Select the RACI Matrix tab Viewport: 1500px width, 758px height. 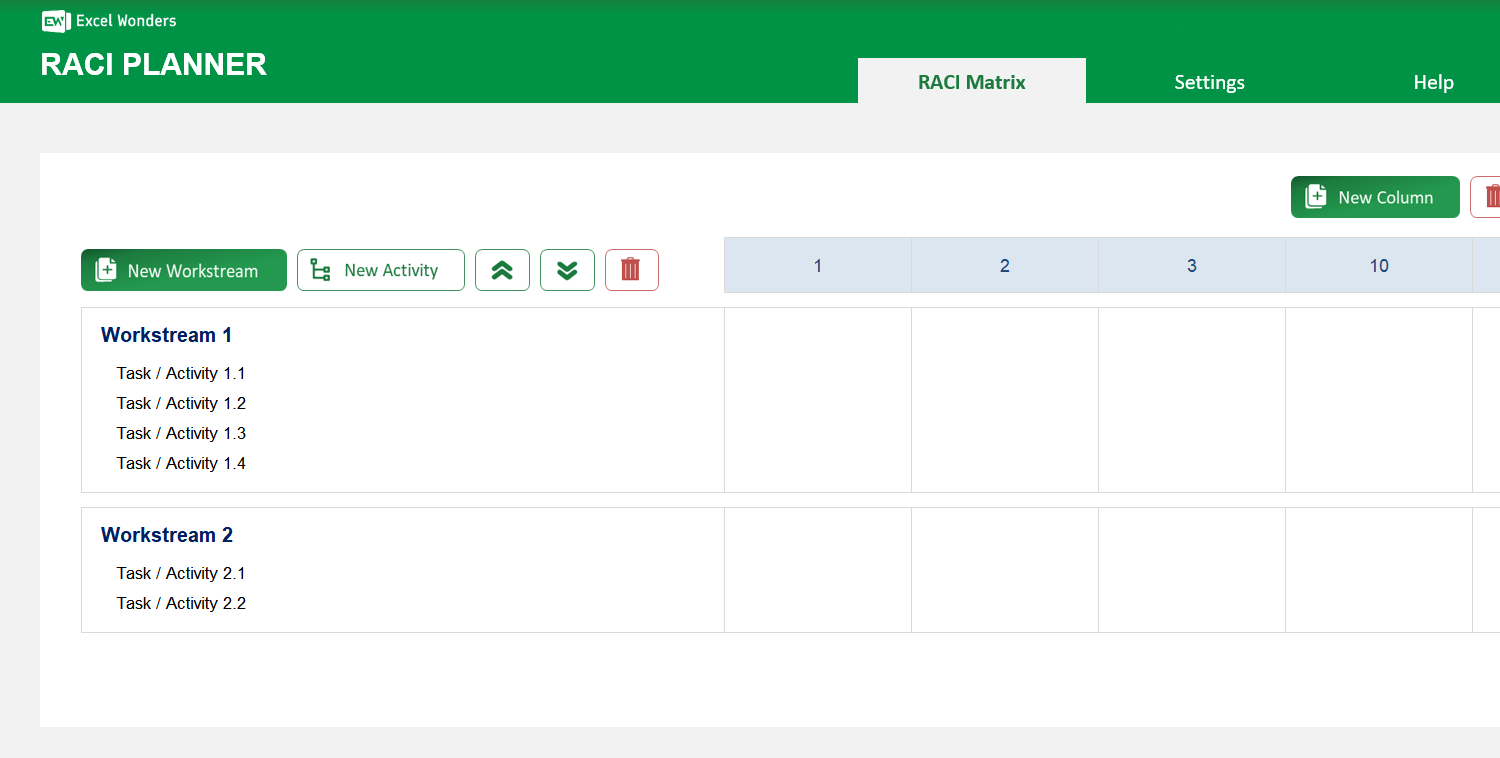971,82
